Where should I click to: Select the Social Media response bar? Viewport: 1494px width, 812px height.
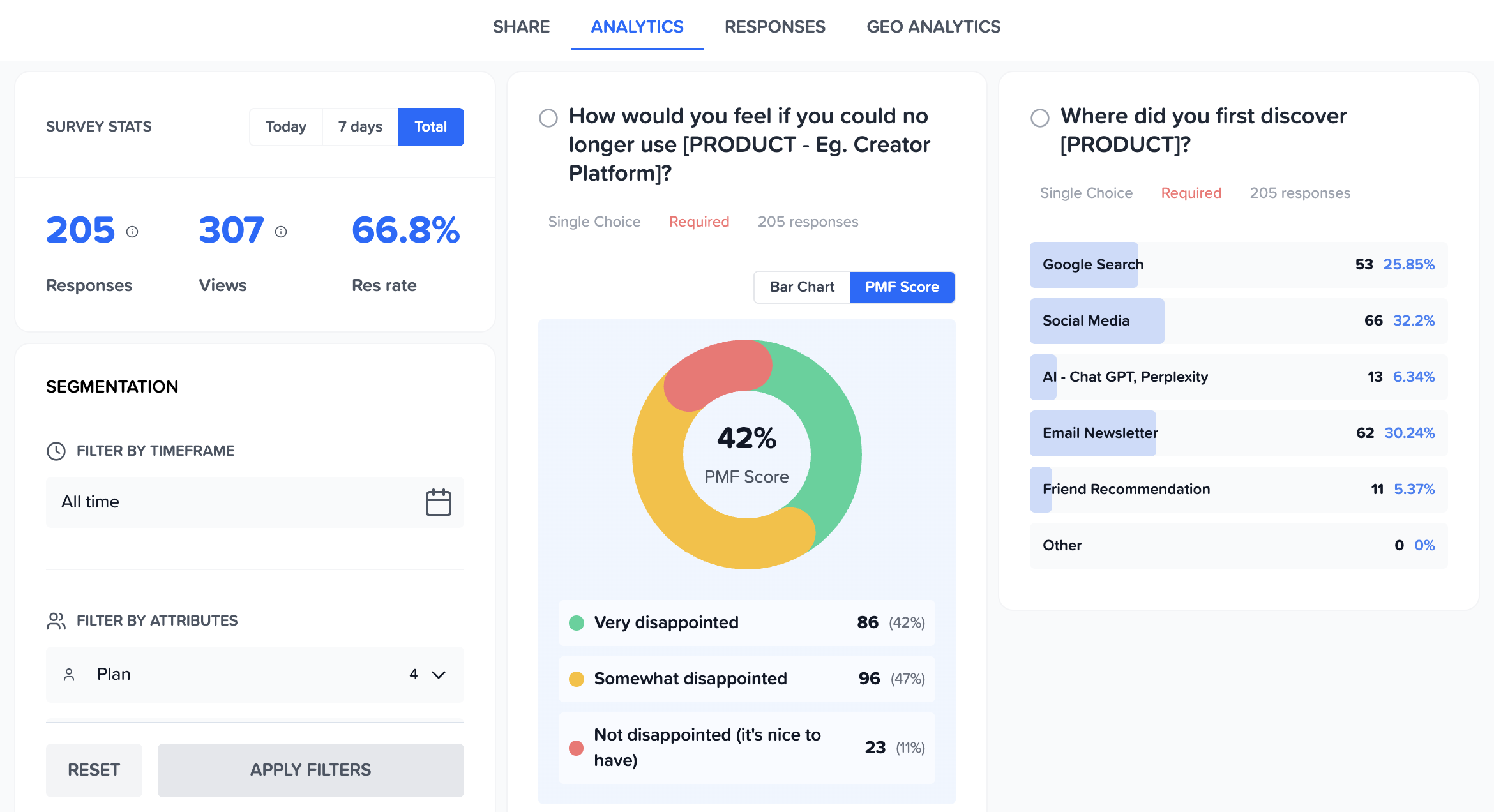point(1096,320)
